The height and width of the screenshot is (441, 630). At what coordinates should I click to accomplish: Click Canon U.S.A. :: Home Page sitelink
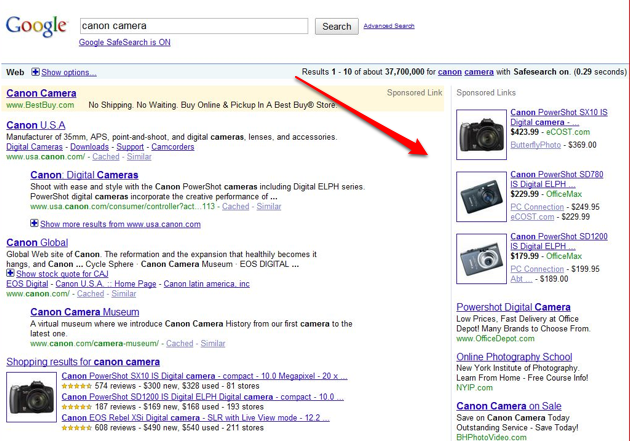106,284
